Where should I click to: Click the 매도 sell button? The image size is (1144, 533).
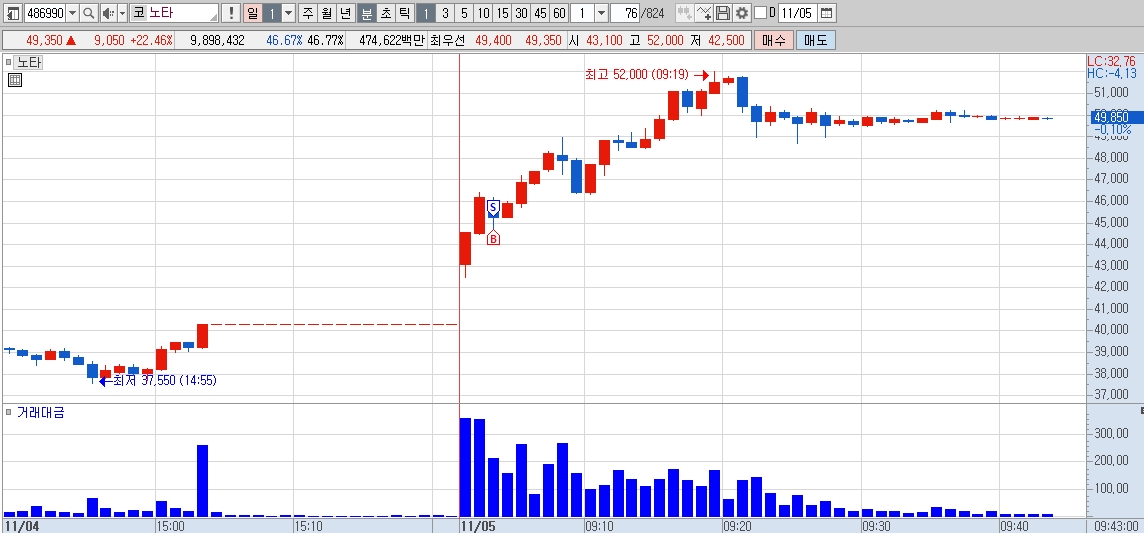coord(816,40)
